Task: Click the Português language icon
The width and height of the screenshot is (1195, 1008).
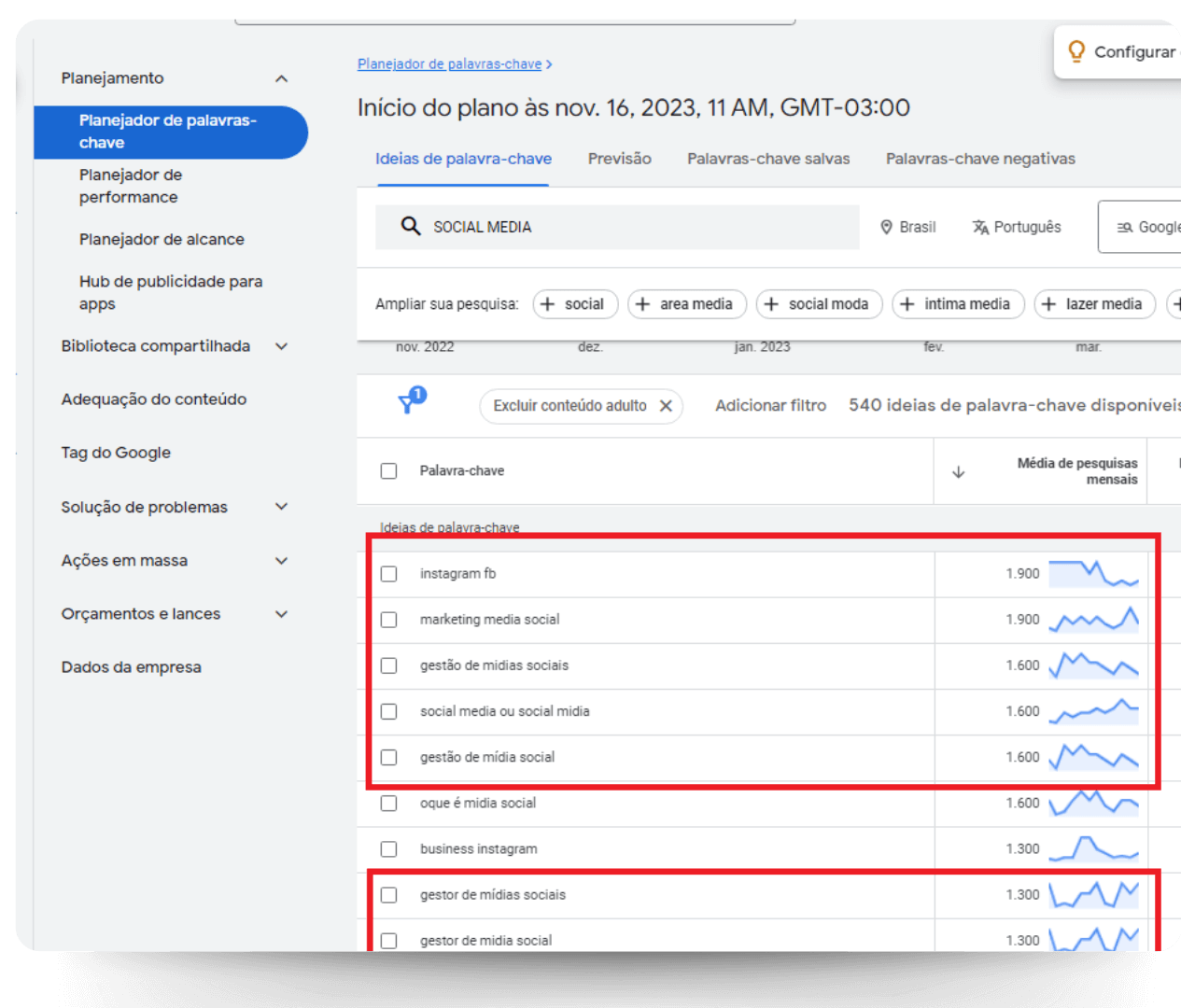Action: coord(980,227)
